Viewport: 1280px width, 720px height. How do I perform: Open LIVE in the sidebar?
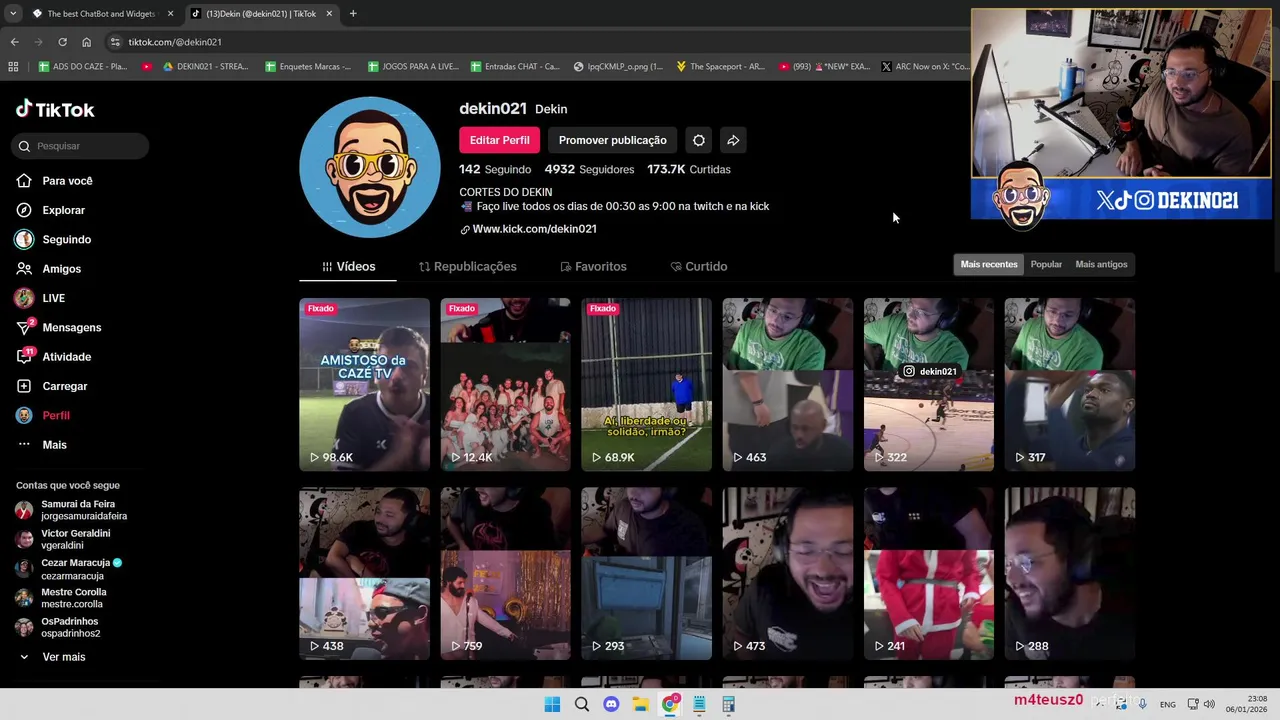point(41,298)
